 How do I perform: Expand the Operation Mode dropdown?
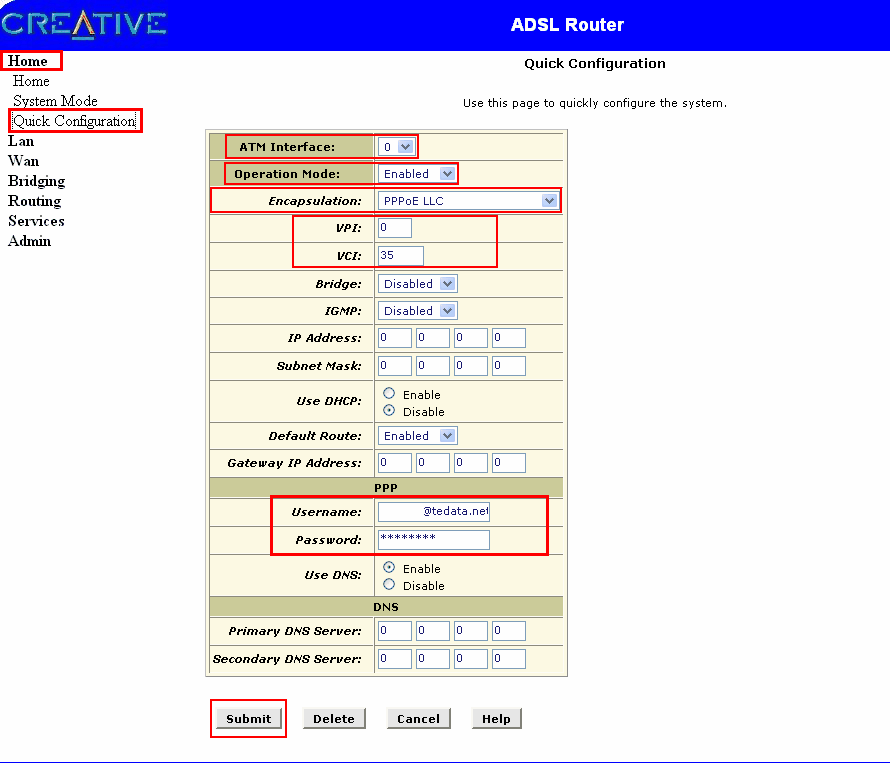point(418,174)
